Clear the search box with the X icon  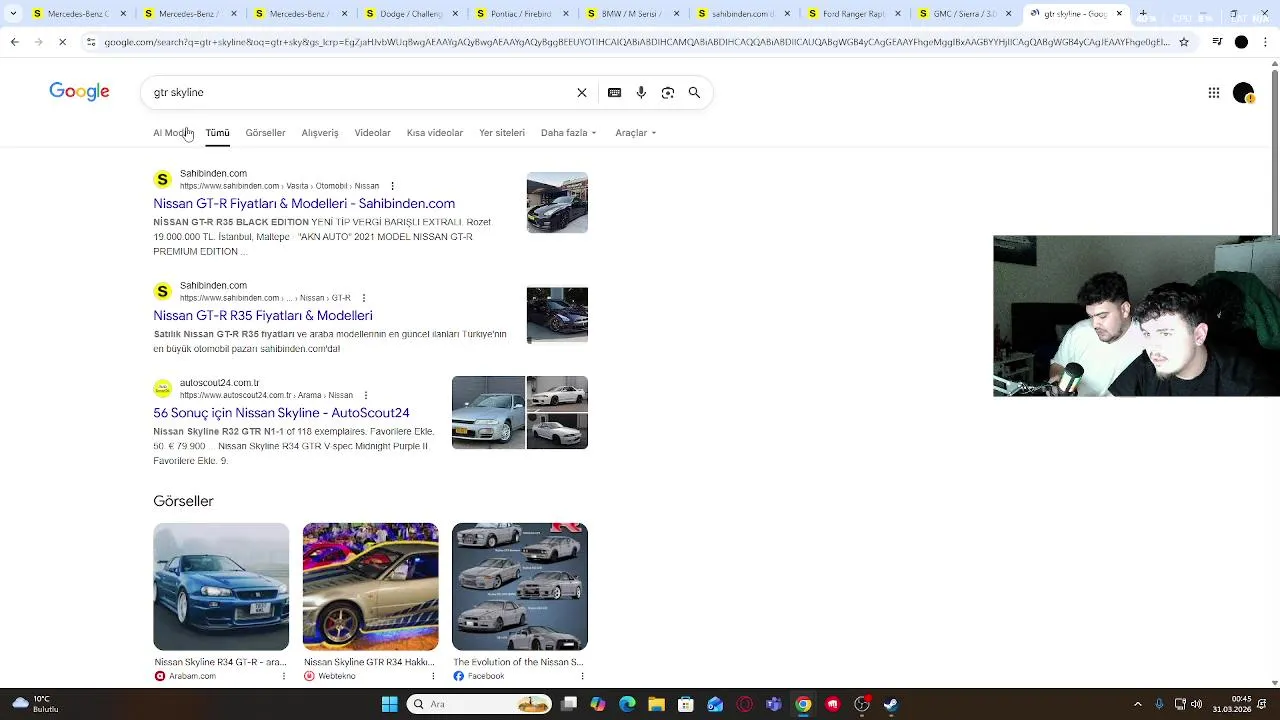pyautogui.click(x=582, y=92)
